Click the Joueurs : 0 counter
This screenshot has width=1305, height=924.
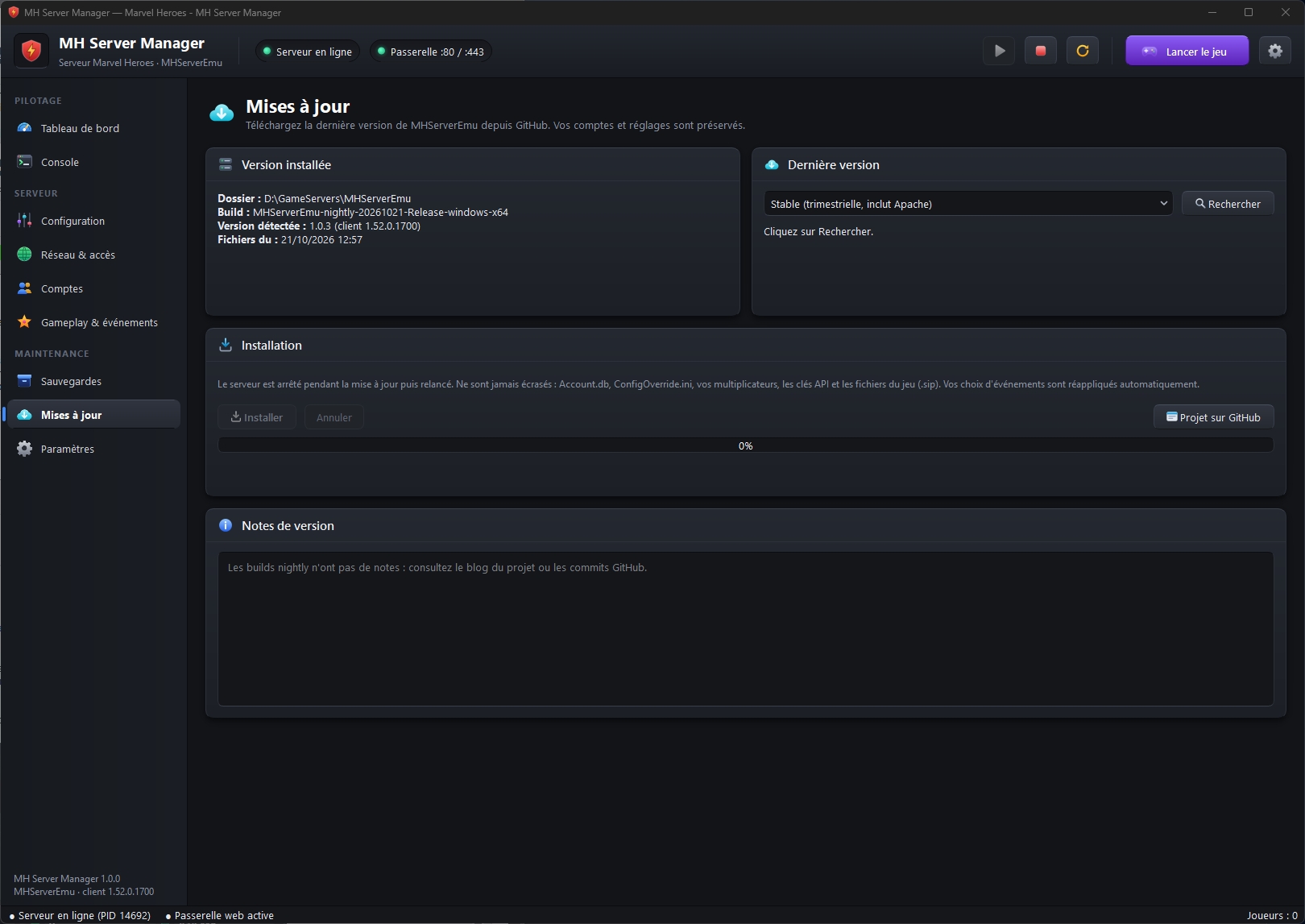coord(1272,915)
